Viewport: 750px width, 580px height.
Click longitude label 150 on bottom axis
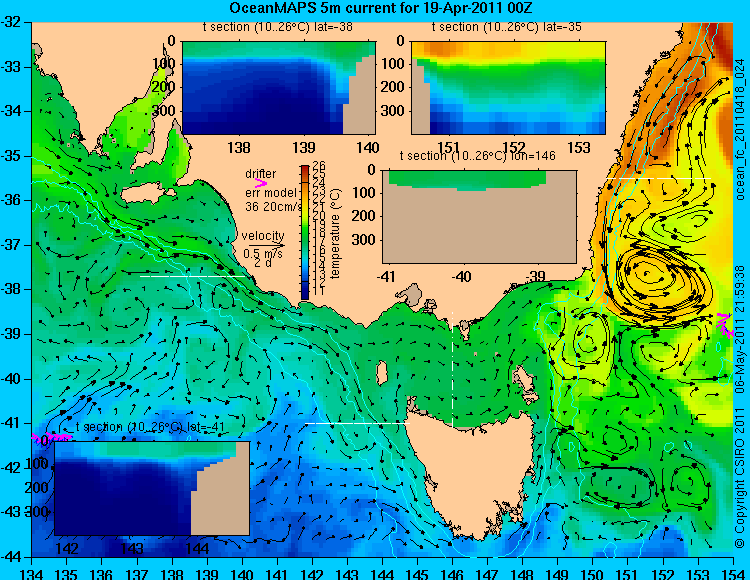[x=593, y=574]
